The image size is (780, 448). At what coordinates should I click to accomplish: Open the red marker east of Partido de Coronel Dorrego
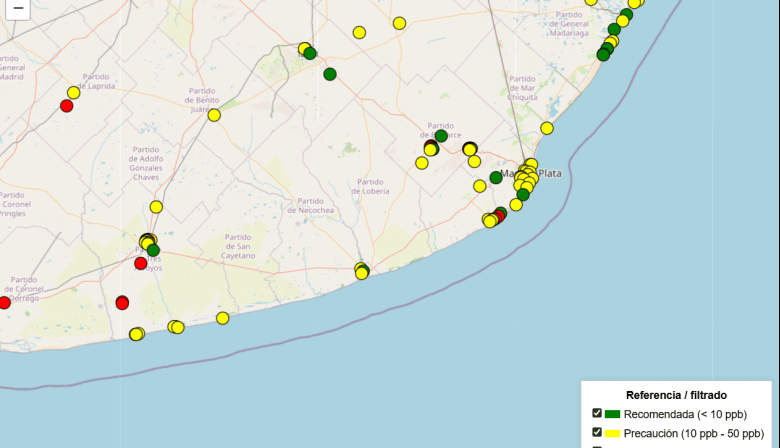(122, 303)
